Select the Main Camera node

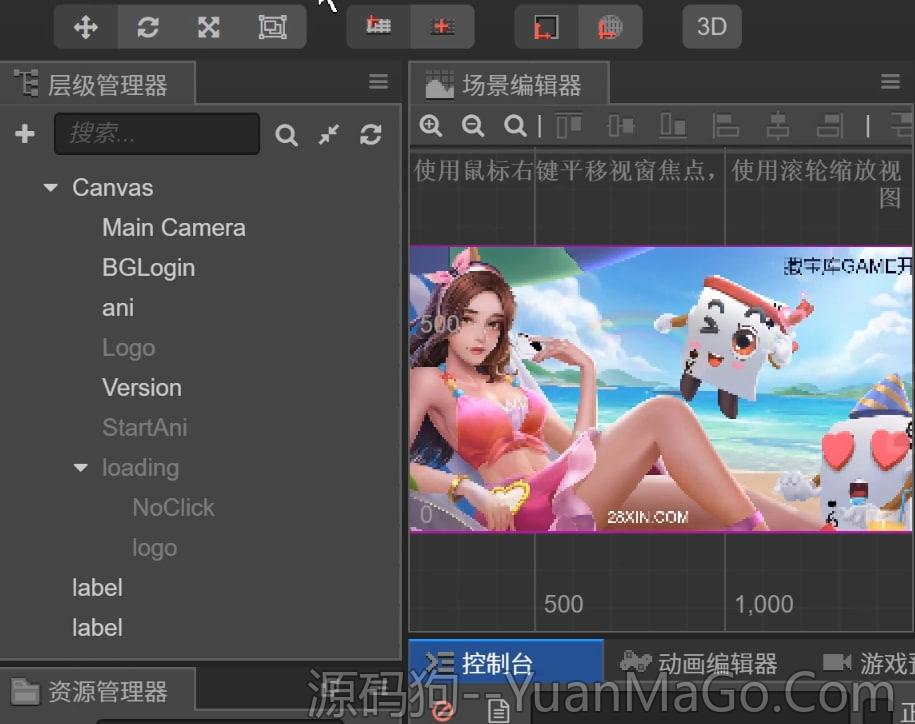point(173,228)
